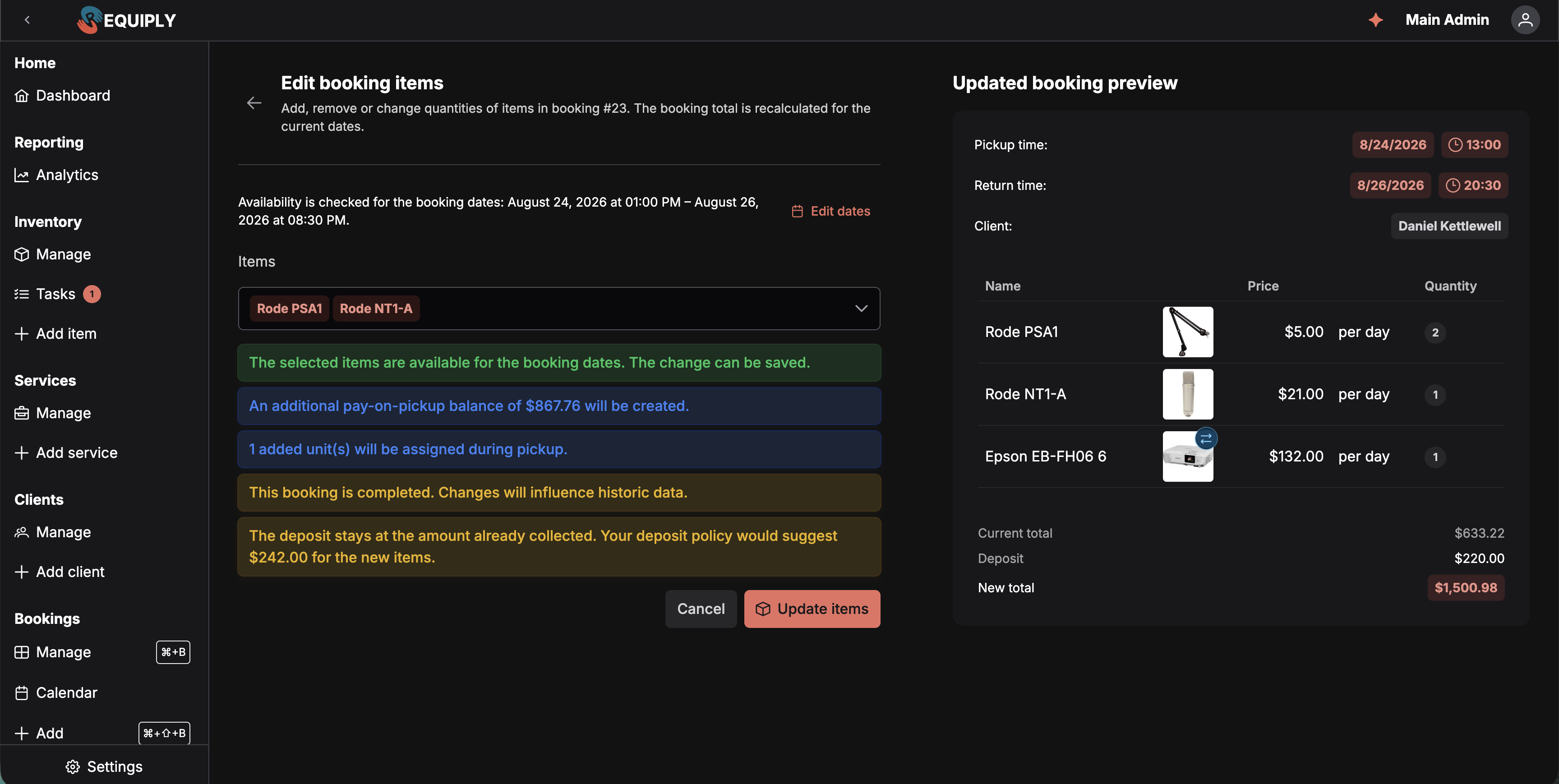Viewport: 1559px width, 784px height.
Task: Click the Rode PSA1 boom arm thumbnail
Action: tap(1187, 332)
